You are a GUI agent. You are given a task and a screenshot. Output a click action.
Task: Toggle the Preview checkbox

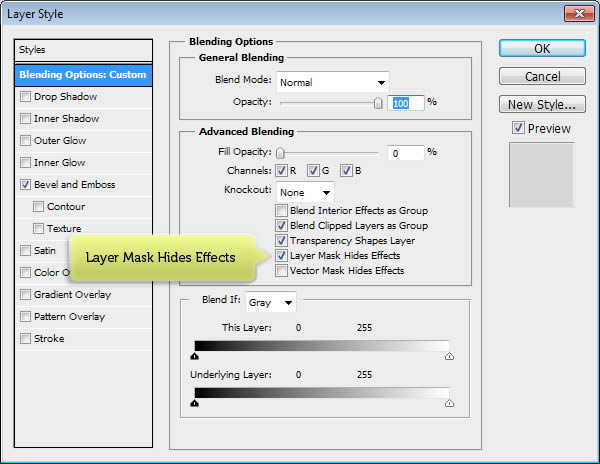(518, 128)
